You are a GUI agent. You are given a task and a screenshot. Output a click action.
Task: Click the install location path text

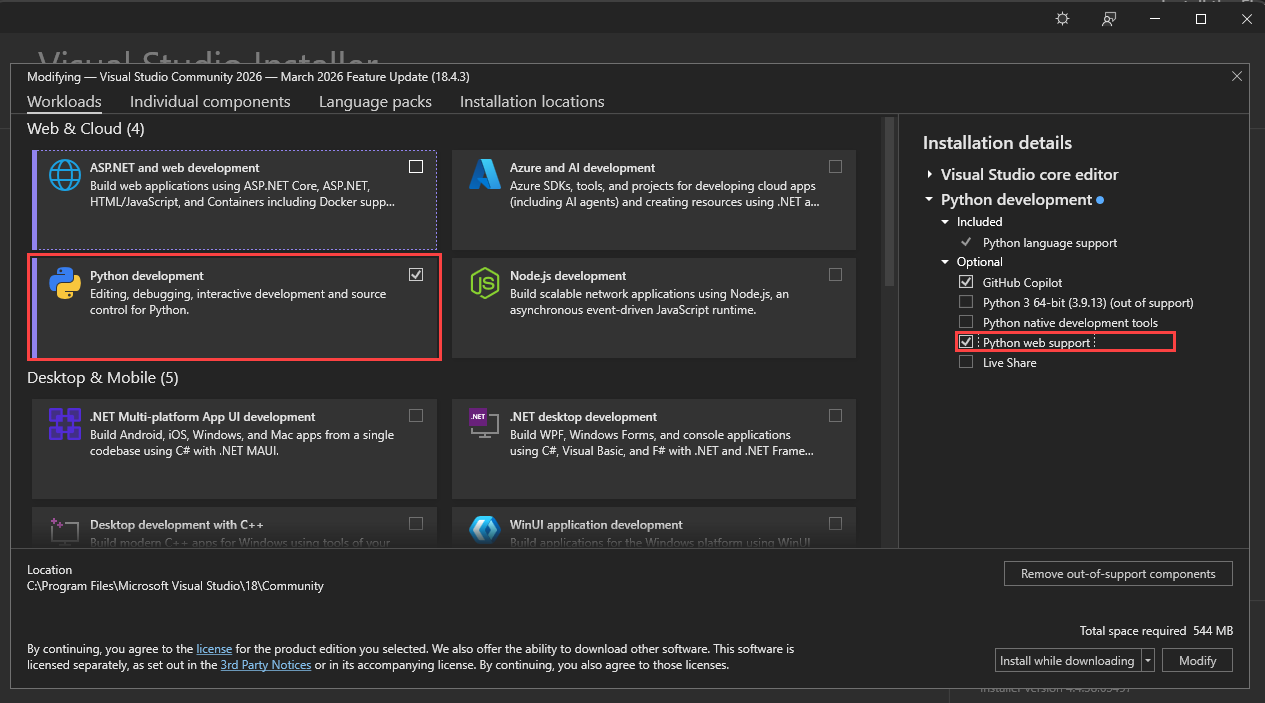coord(175,586)
